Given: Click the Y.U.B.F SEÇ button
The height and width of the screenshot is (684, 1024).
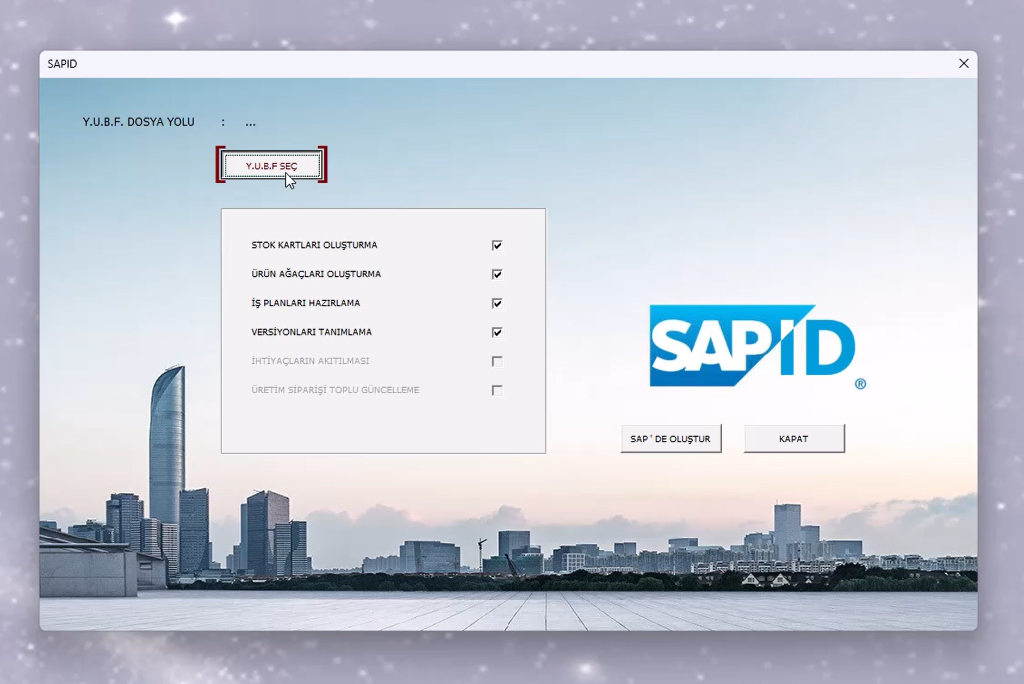Looking at the screenshot, I should 271,164.
